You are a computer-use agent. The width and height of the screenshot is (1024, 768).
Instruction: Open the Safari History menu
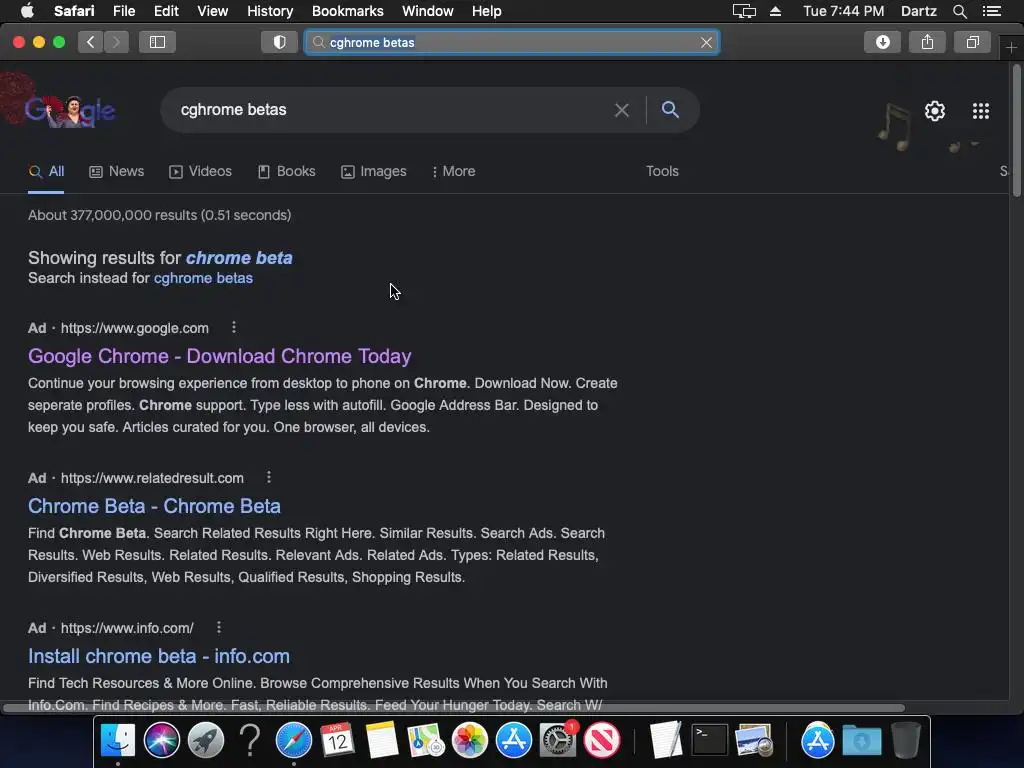270,11
